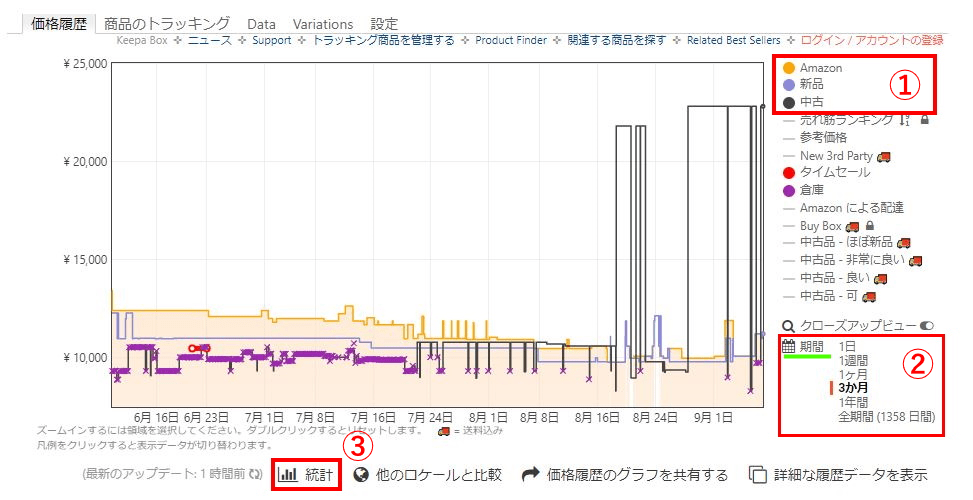Screen dimensions: 973x500
Task: Click the copy icon for detailed history data
Action: coord(759,474)
